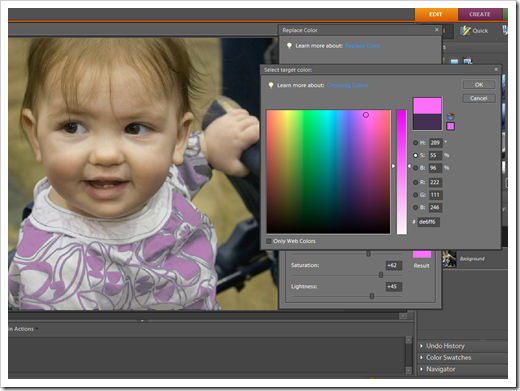This screenshot has height=391, width=520.
Task: Select the H (hue) radio button
Action: tap(415, 143)
